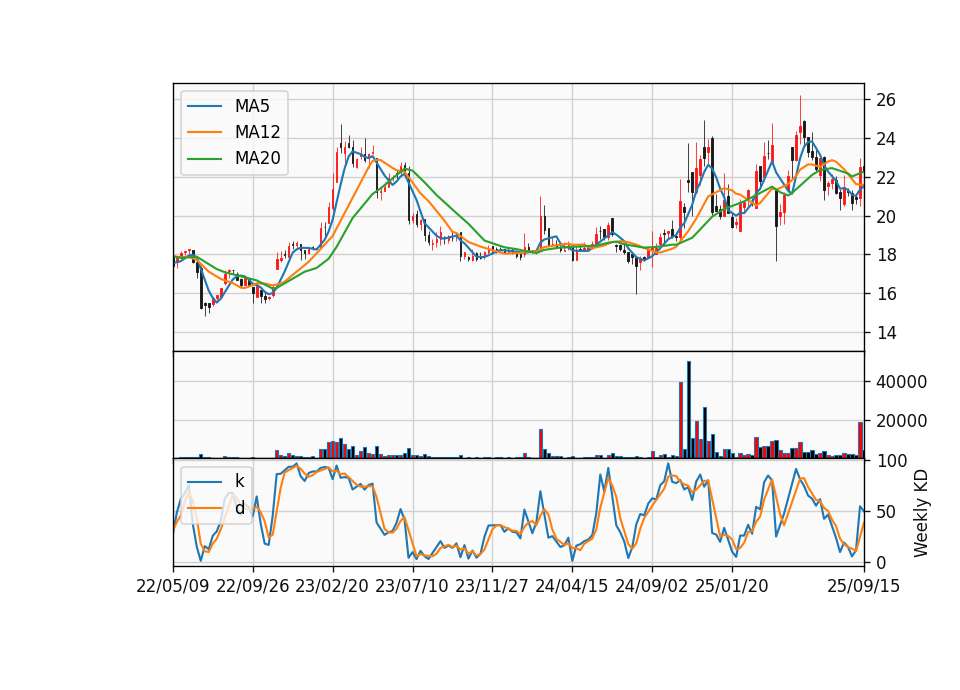960x690 pixels.
Task: Click the 25/09/15 date tick label
Action: tap(864, 586)
